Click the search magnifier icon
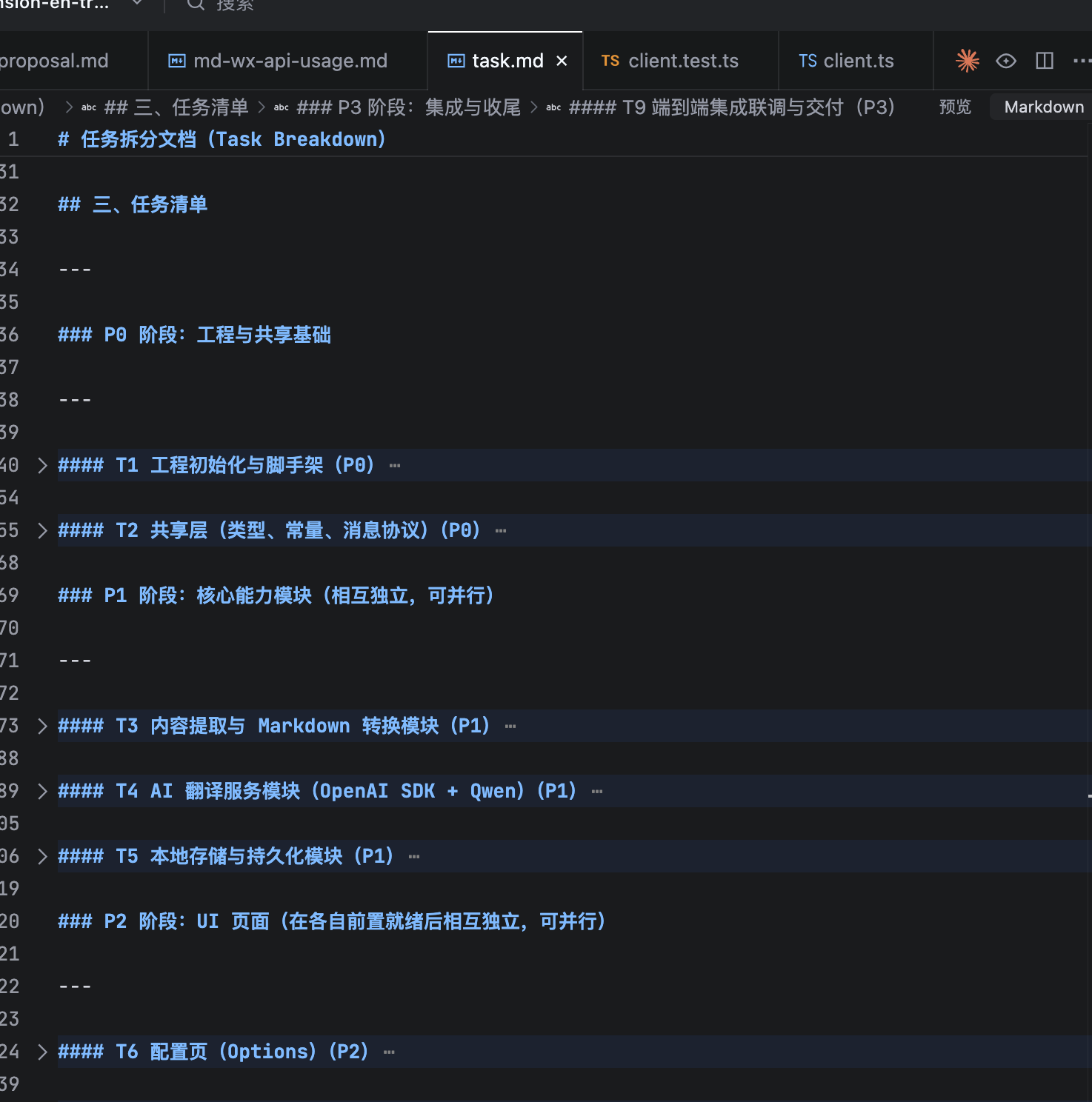The height and width of the screenshot is (1102, 1092). click(x=196, y=4)
